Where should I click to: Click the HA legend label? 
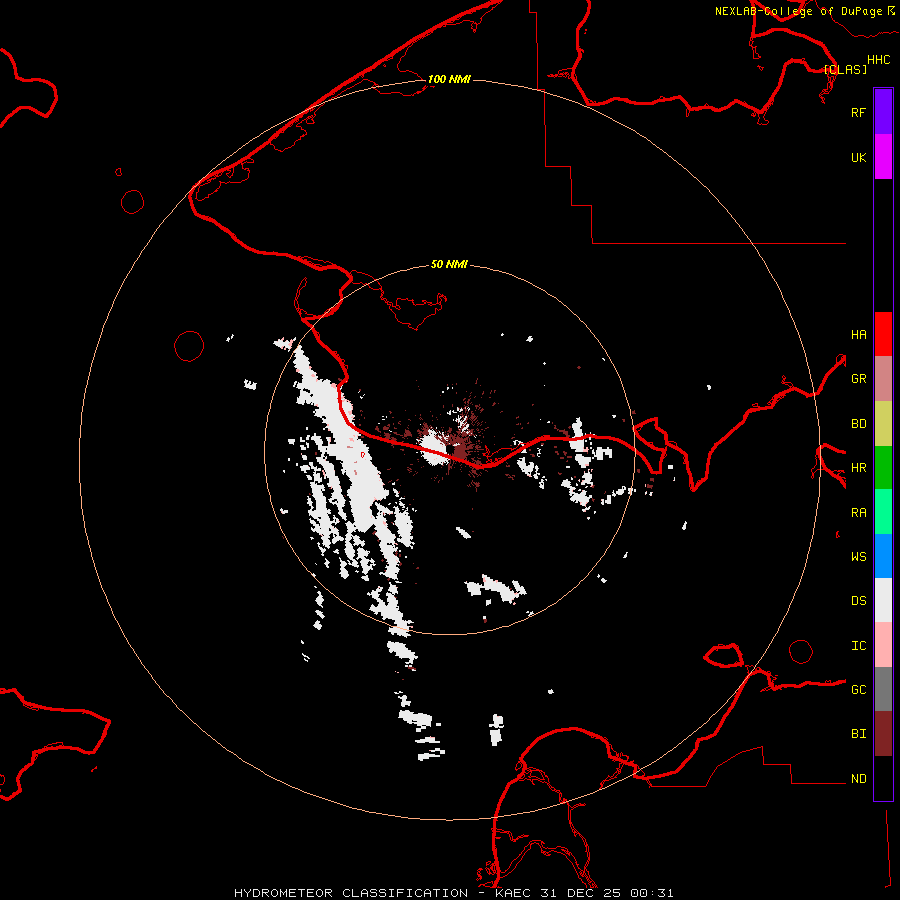click(858, 334)
